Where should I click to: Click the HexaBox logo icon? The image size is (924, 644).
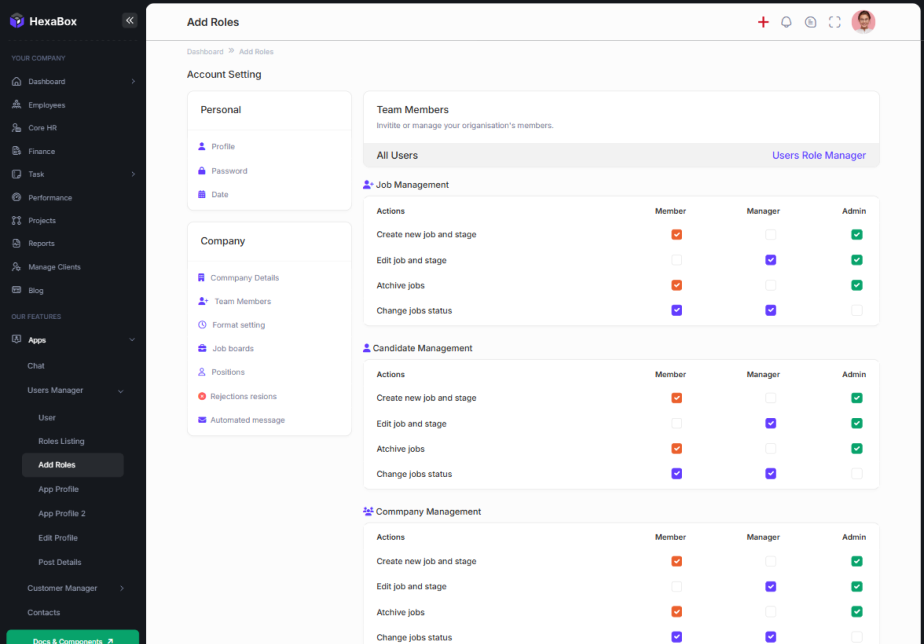point(16,21)
